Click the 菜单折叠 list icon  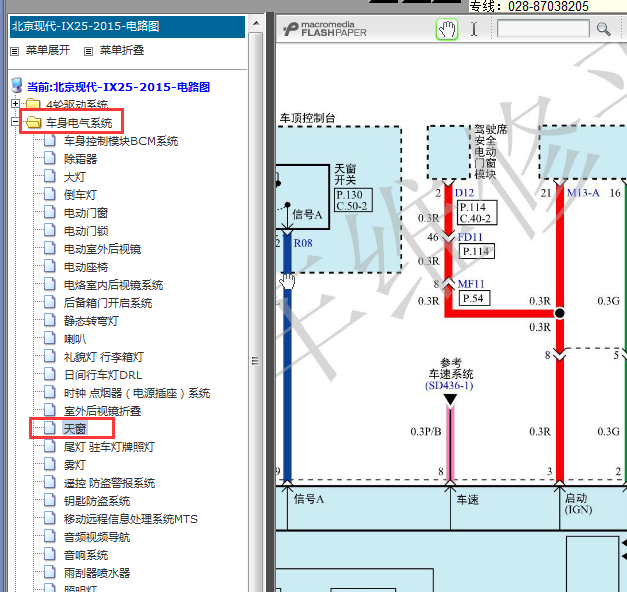88,51
